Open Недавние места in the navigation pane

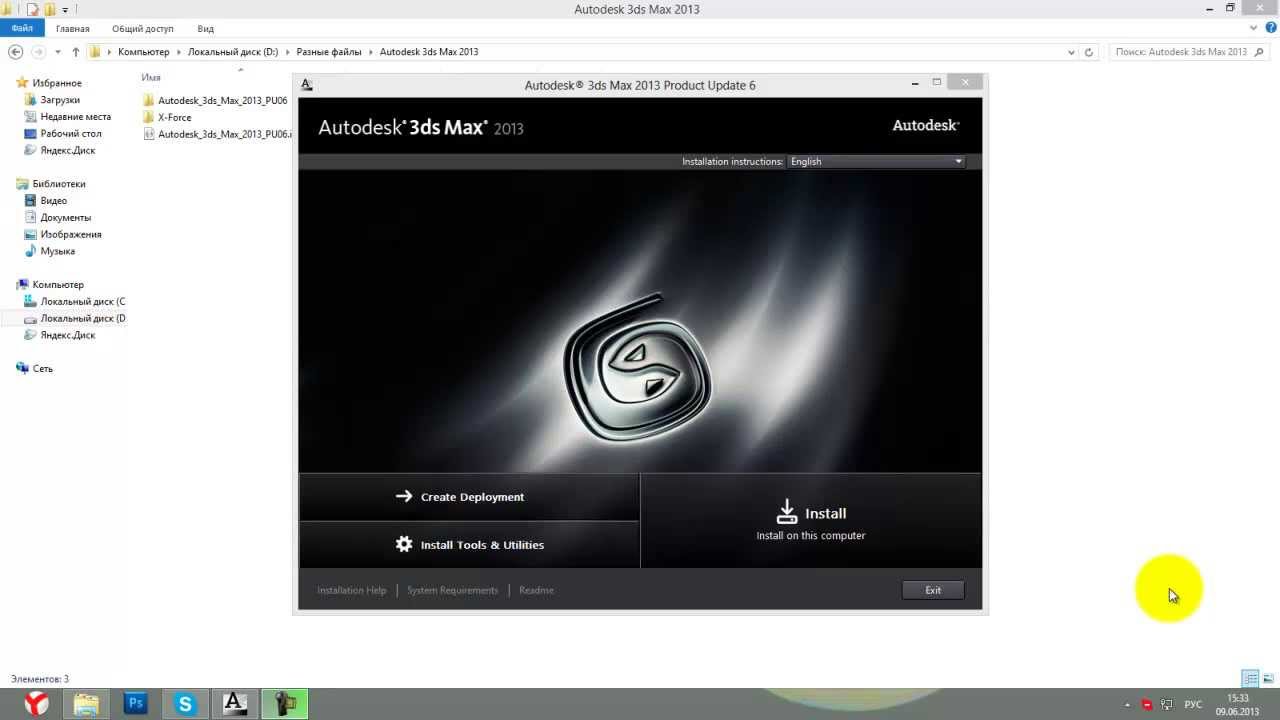75,117
